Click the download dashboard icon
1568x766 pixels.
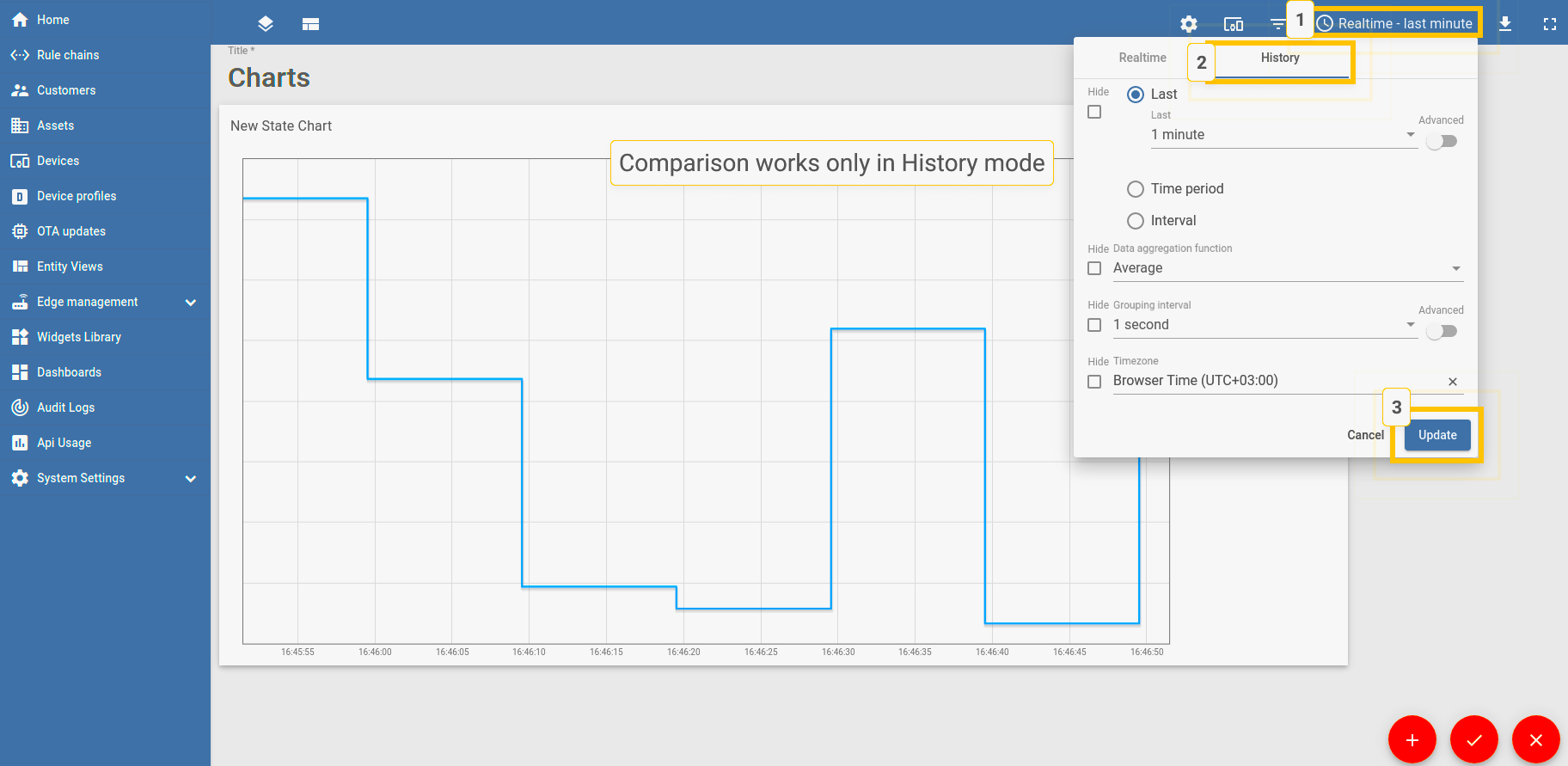tap(1505, 24)
